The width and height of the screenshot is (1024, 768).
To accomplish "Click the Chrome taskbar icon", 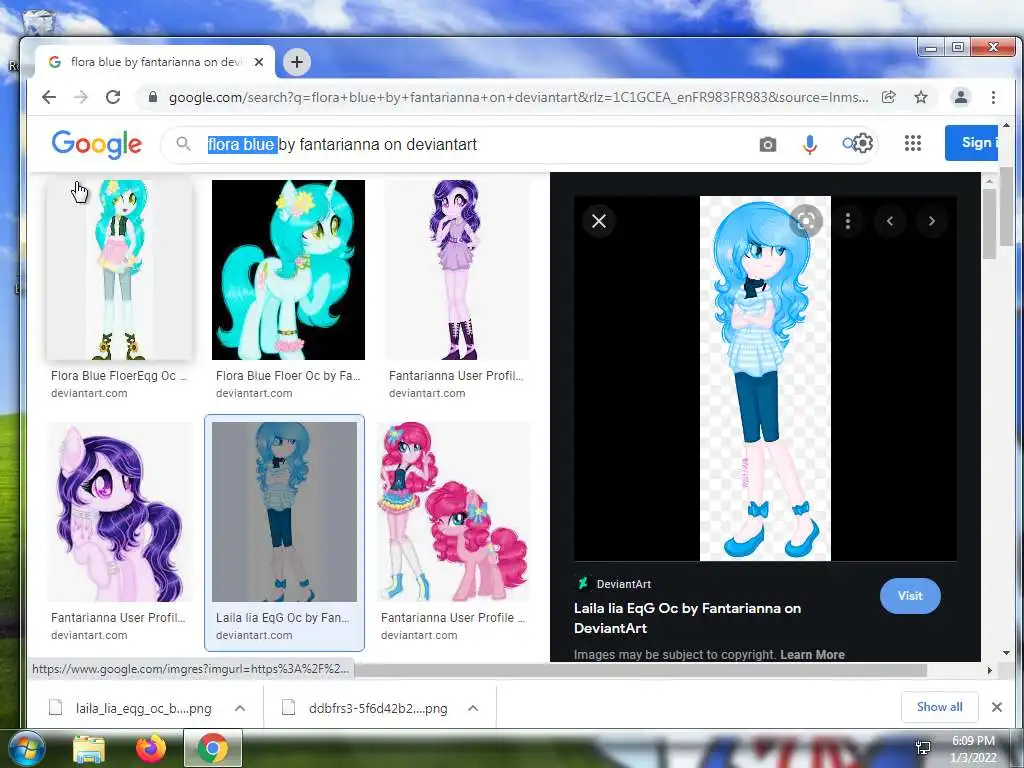I will pos(212,748).
